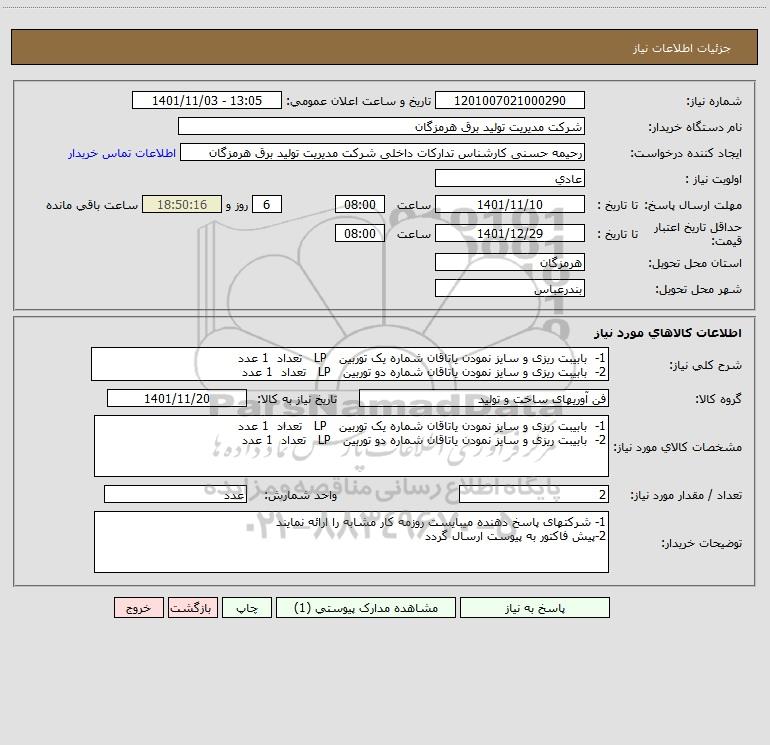Open اطلاعات تماس خریدار link
Image resolution: width=770 pixels, height=745 pixels.
point(122,153)
